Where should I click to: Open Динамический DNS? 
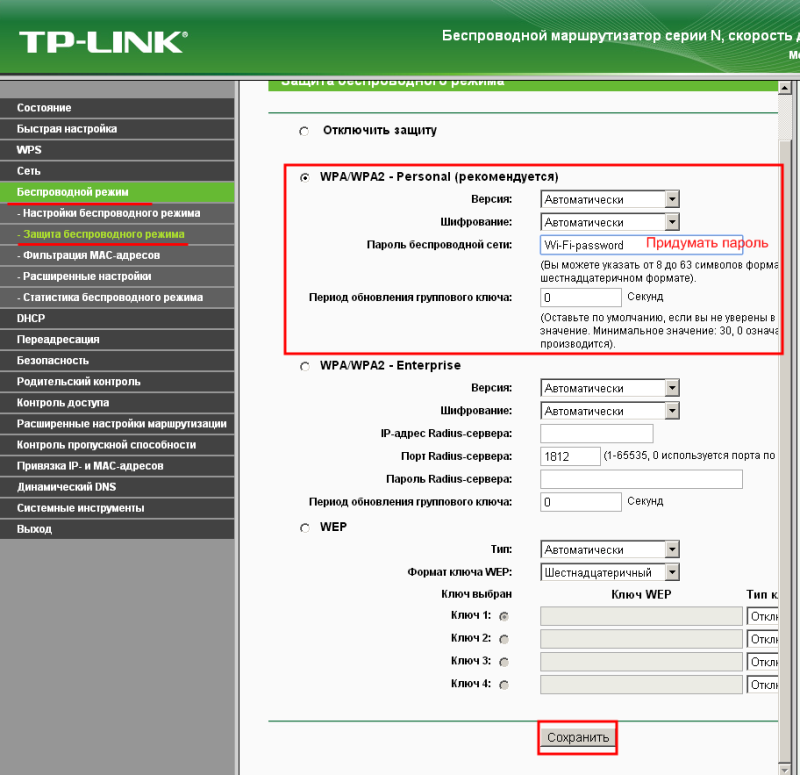point(117,487)
